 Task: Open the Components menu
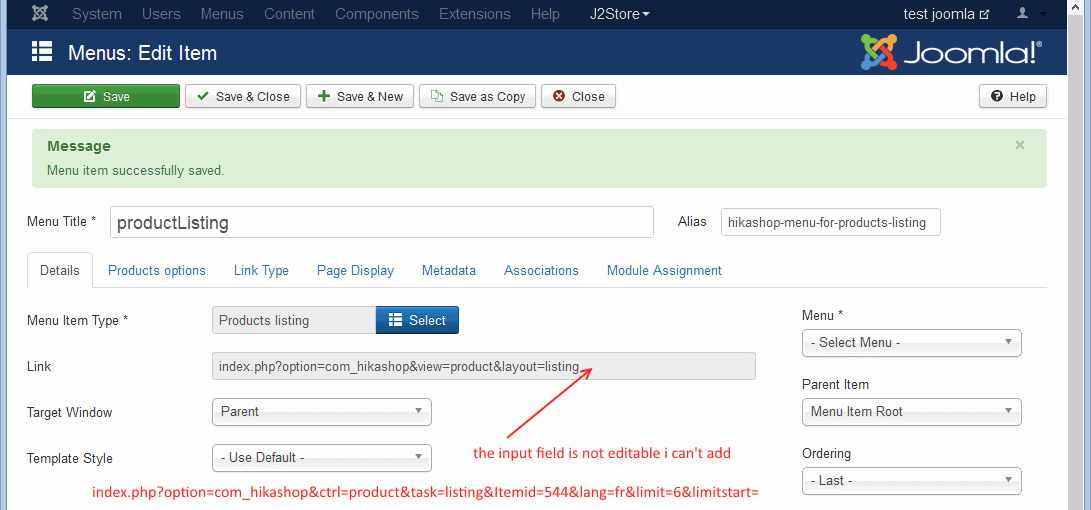[x=376, y=14]
